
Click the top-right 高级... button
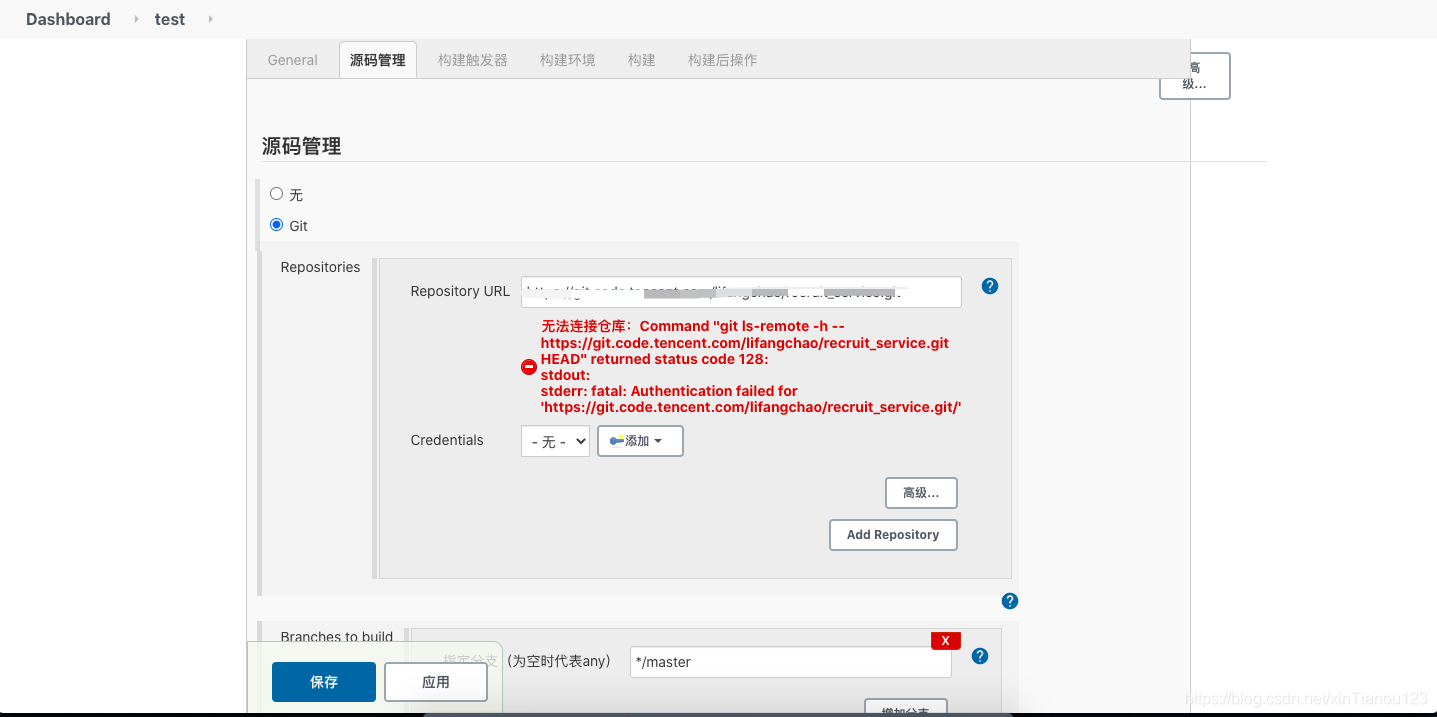(x=1195, y=76)
